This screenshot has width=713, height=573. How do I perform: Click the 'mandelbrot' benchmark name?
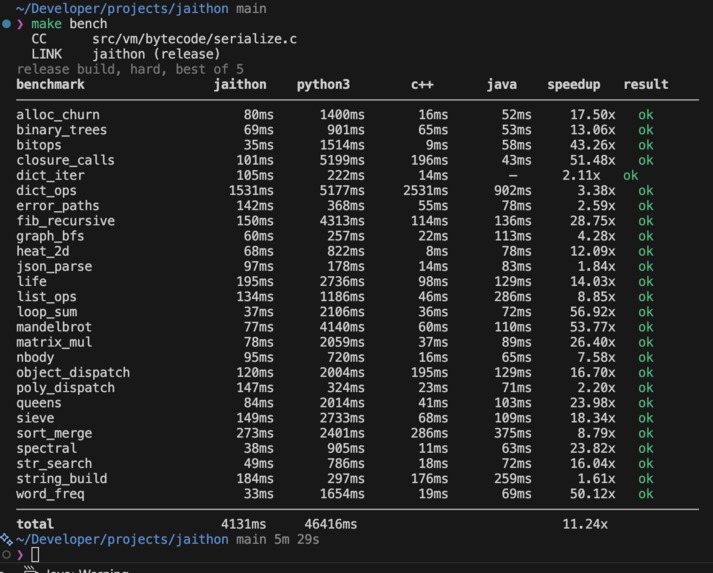(54, 327)
